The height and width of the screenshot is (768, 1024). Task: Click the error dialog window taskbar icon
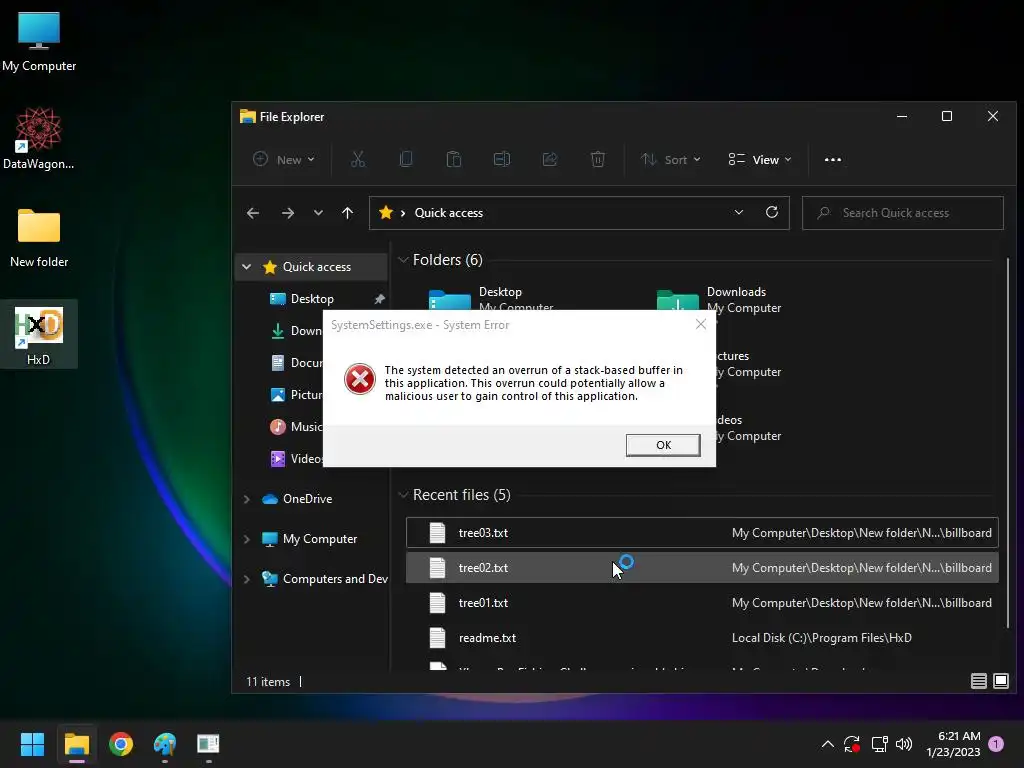[x=208, y=744]
